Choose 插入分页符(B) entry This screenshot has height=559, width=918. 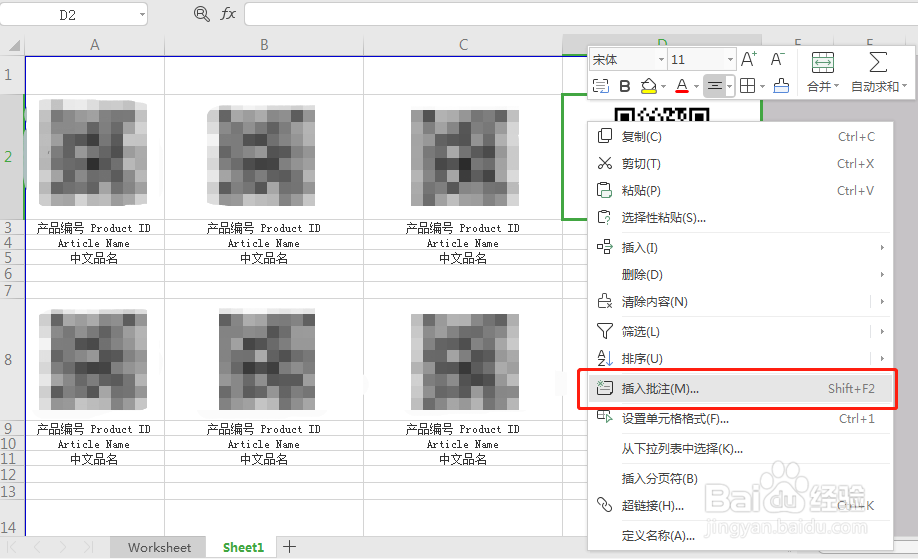[x=740, y=479]
